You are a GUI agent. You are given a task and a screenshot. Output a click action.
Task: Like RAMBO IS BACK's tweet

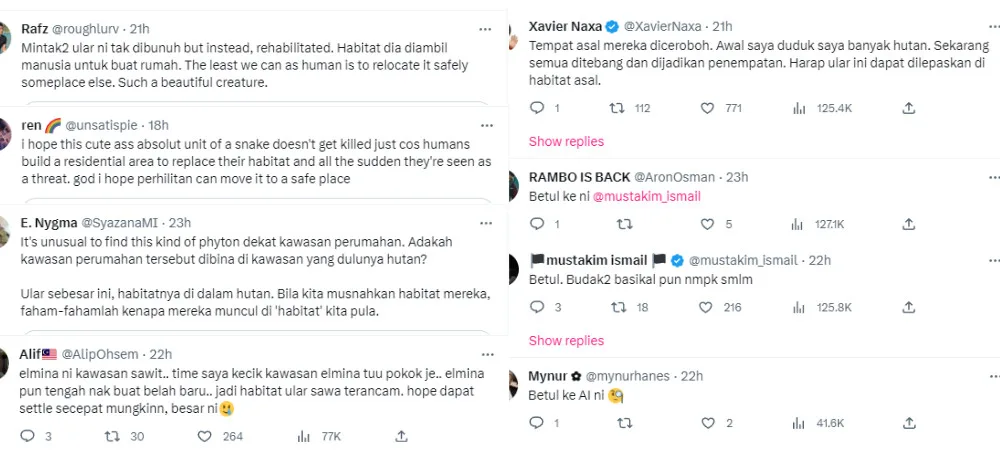(x=708, y=224)
